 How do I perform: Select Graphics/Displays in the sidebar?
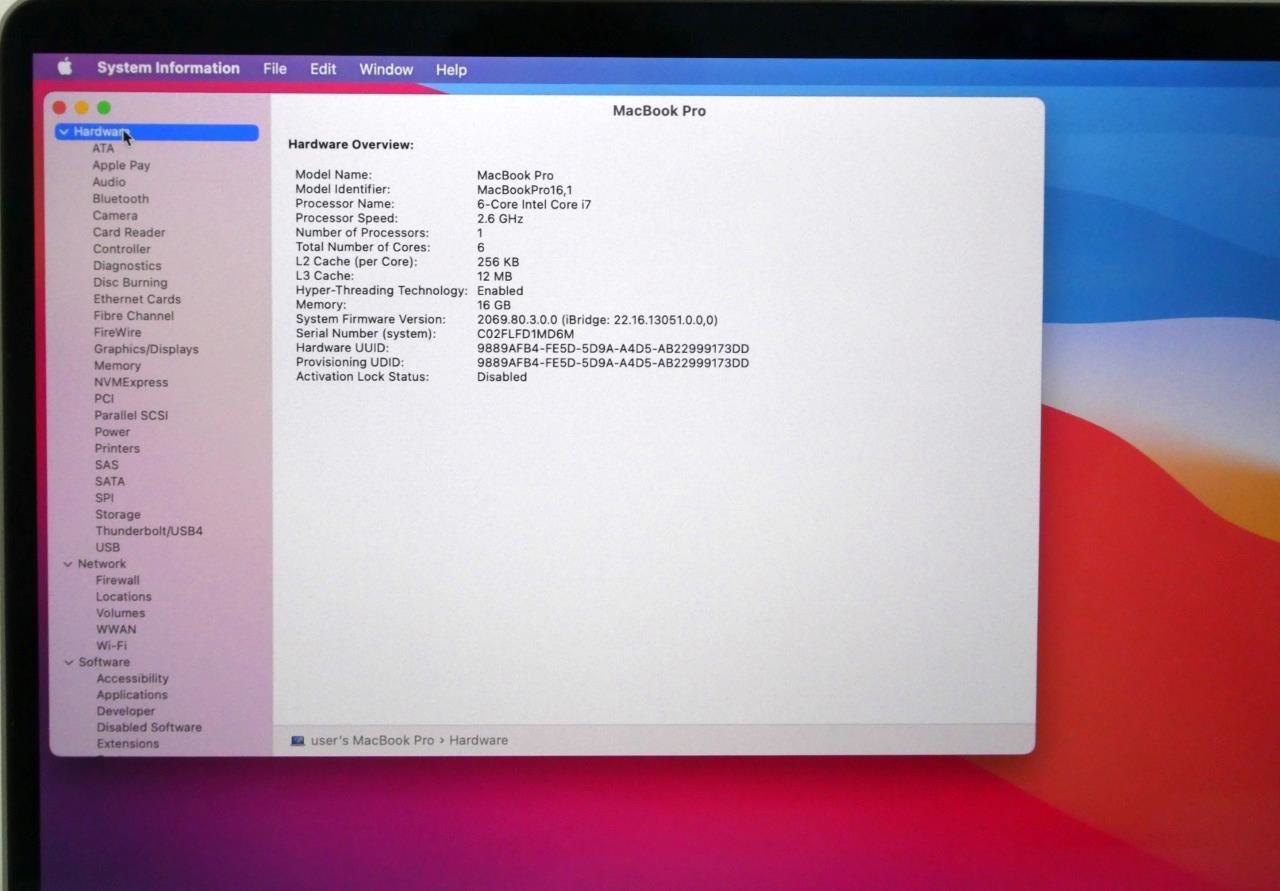coord(146,349)
